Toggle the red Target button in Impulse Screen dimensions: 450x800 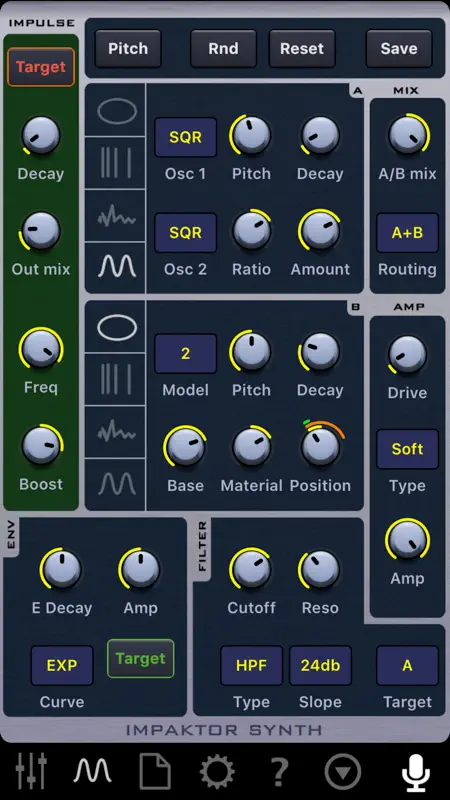[x=41, y=67]
